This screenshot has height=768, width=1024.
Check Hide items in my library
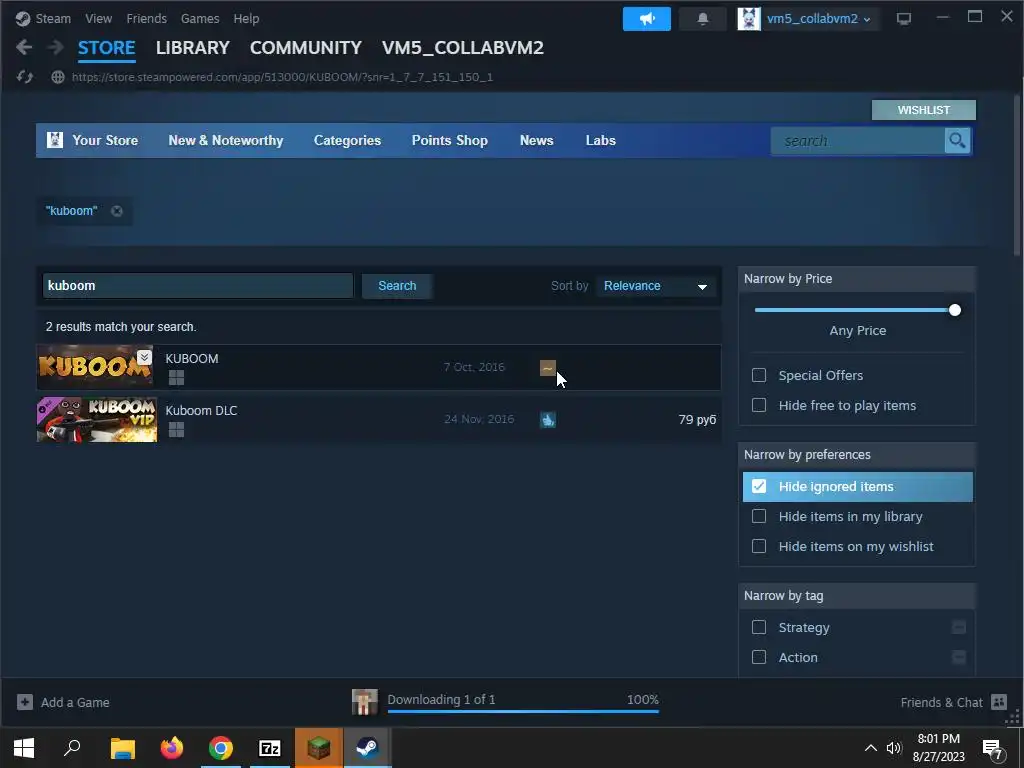click(759, 516)
